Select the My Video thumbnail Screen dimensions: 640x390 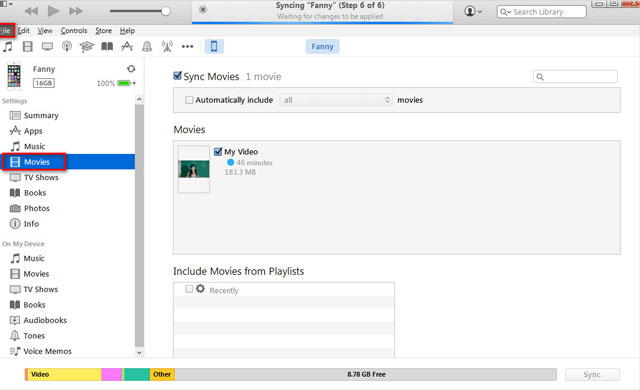[x=194, y=169]
